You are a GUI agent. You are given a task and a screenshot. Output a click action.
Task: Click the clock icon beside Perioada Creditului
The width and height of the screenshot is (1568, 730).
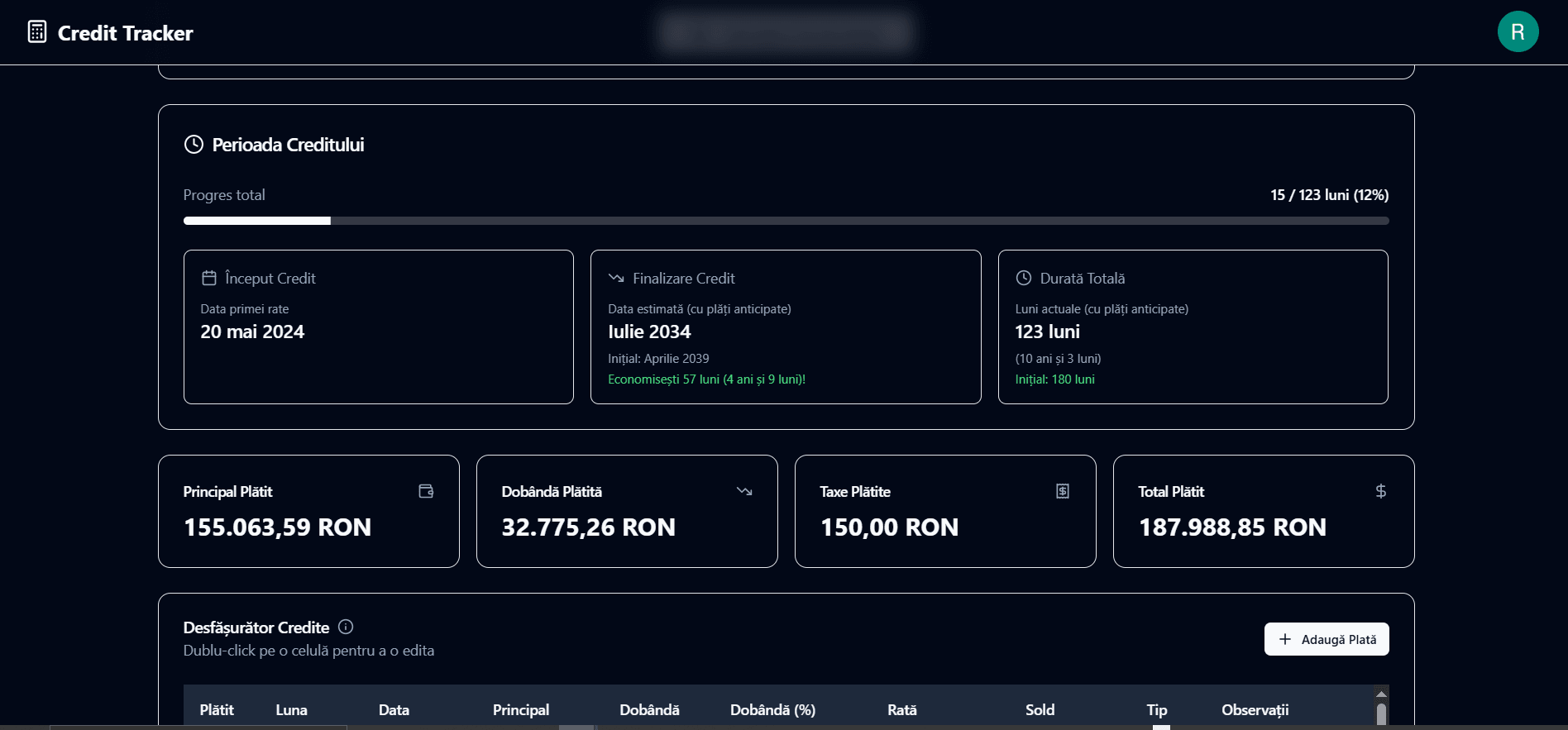coord(194,145)
